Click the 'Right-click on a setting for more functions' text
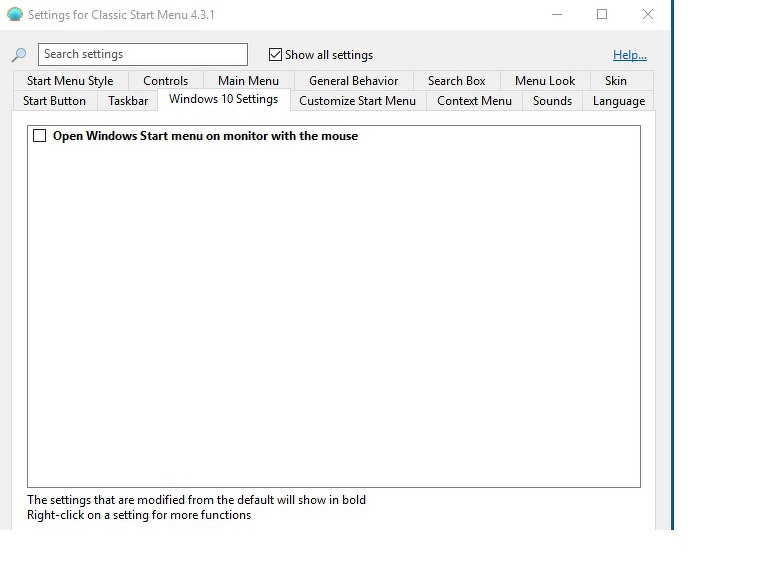This screenshot has height=568, width=777. [139, 515]
